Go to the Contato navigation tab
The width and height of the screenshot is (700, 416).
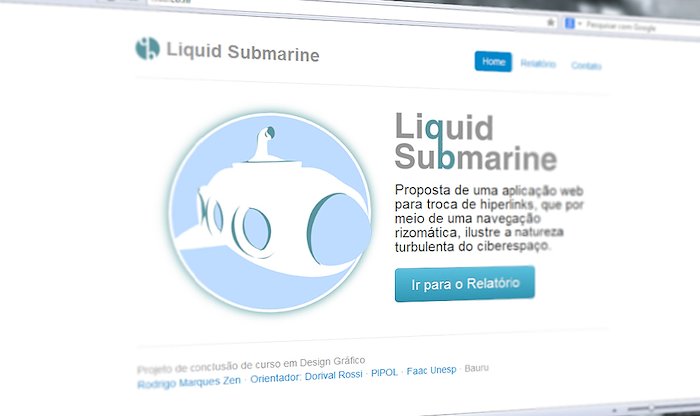[586, 66]
